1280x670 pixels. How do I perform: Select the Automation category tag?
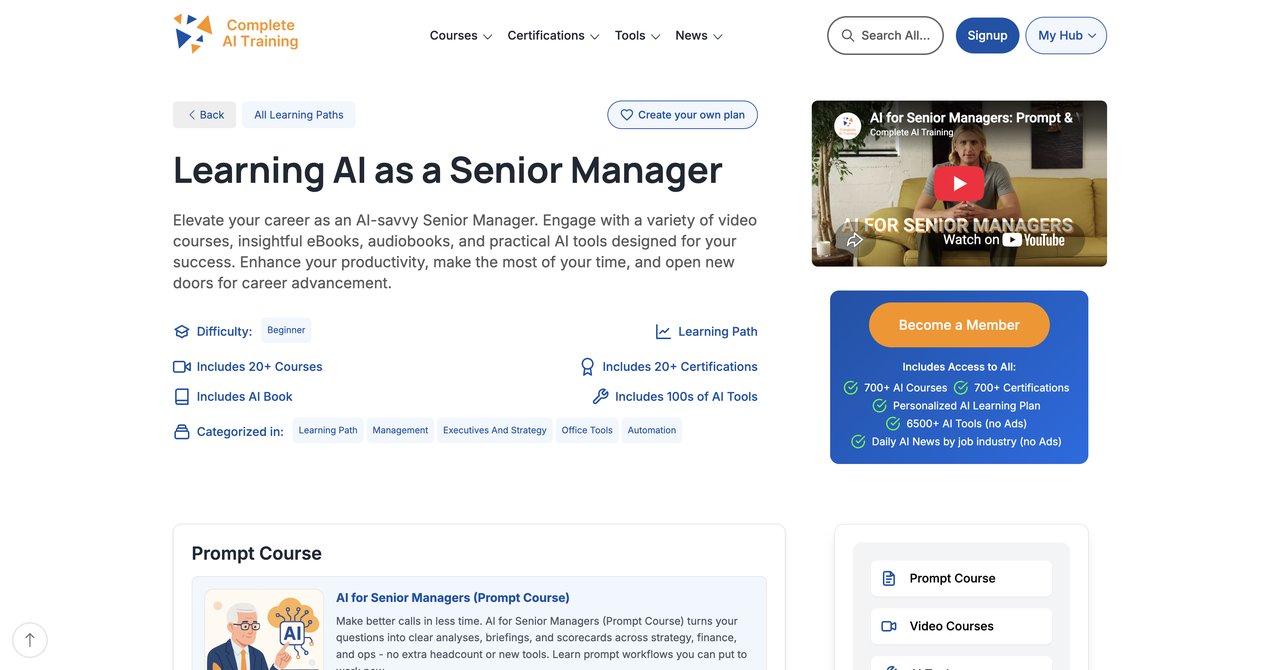pos(652,430)
